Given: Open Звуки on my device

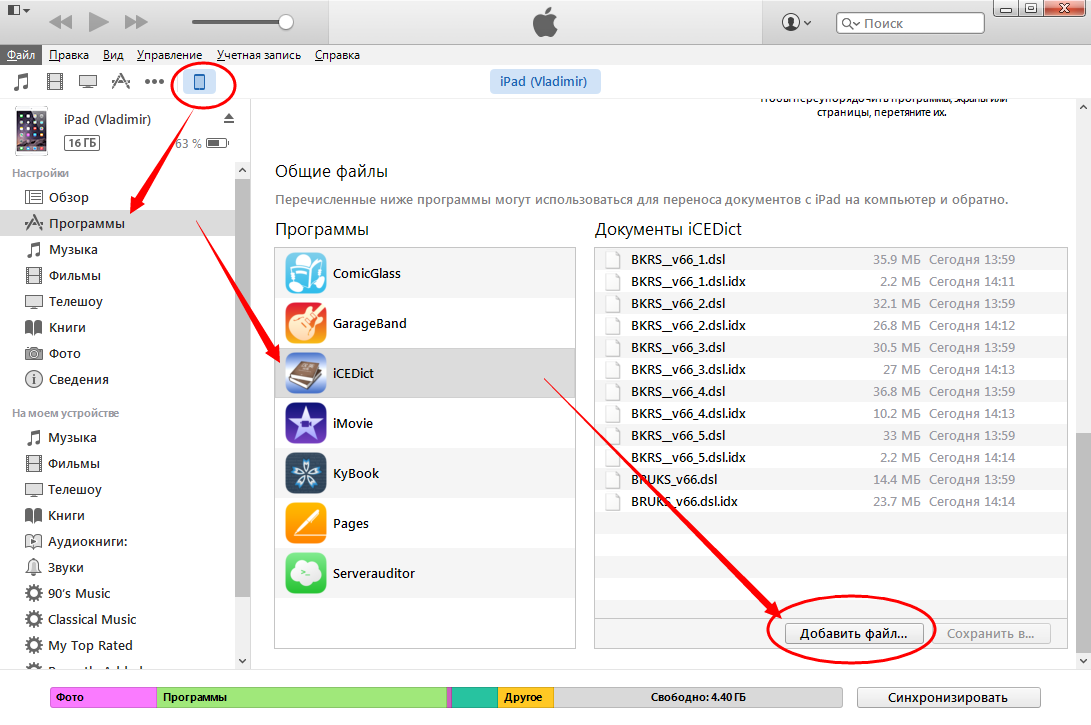Looking at the screenshot, I should (x=118, y=567).
